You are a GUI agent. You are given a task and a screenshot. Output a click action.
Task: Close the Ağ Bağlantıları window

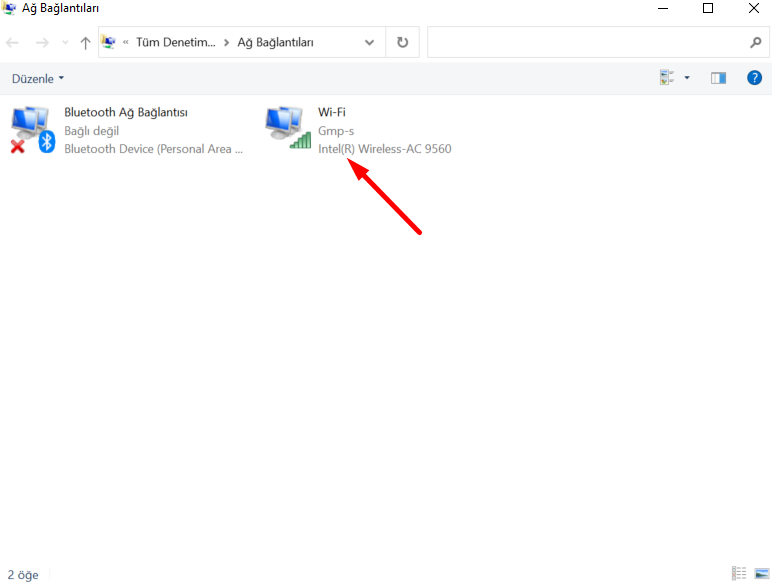coord(753,8)
